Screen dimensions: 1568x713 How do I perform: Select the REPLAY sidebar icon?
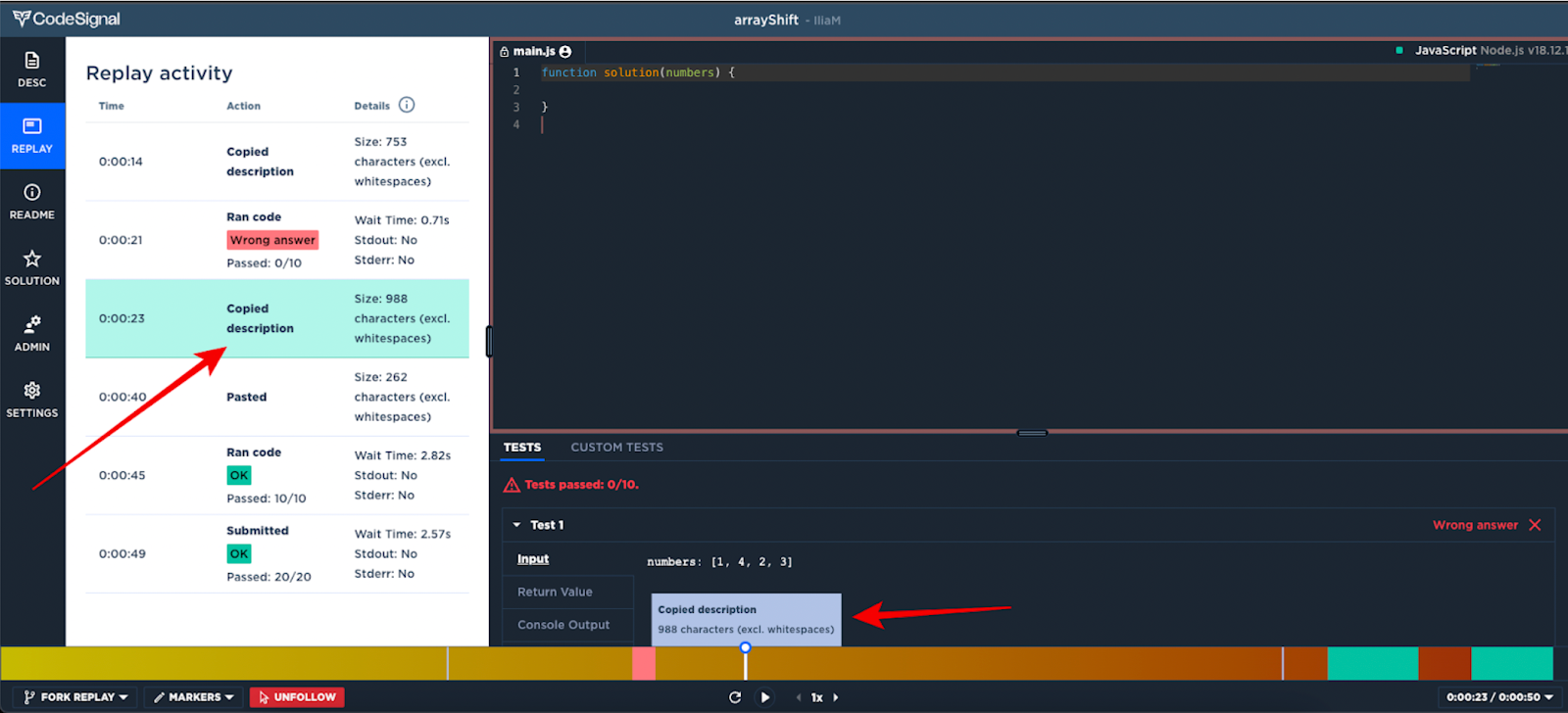point(32,136)
